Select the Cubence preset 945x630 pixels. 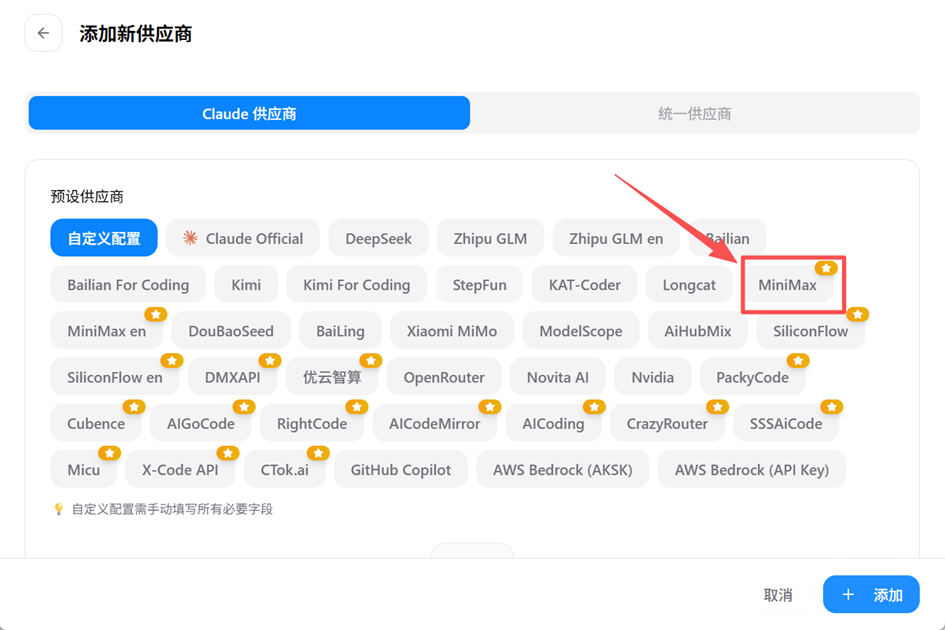(x=96, y=424)
